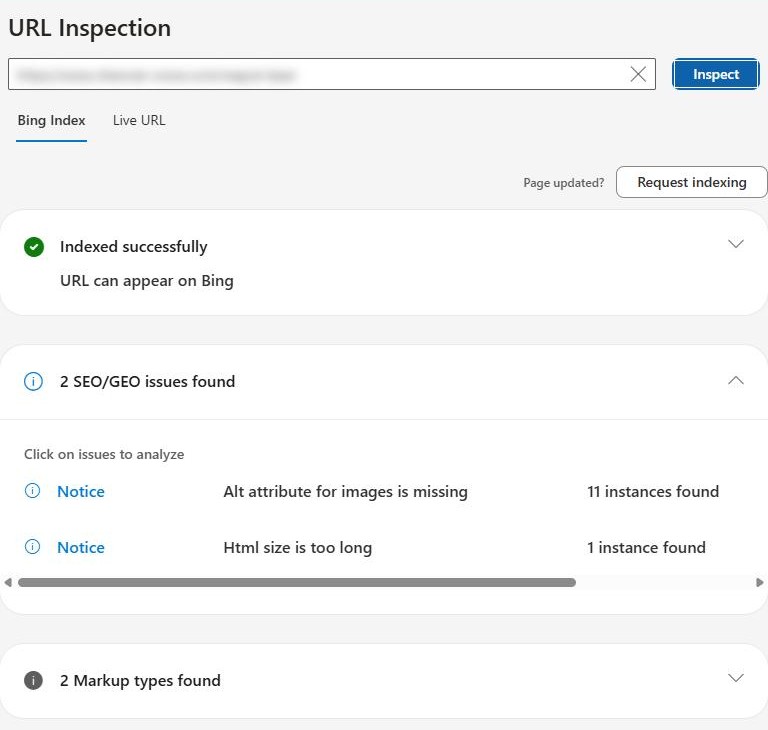This screenshot has height=730, width=768.
Task: Click the green Indexed successfully checkmark icon
Action: pos(34,247)
